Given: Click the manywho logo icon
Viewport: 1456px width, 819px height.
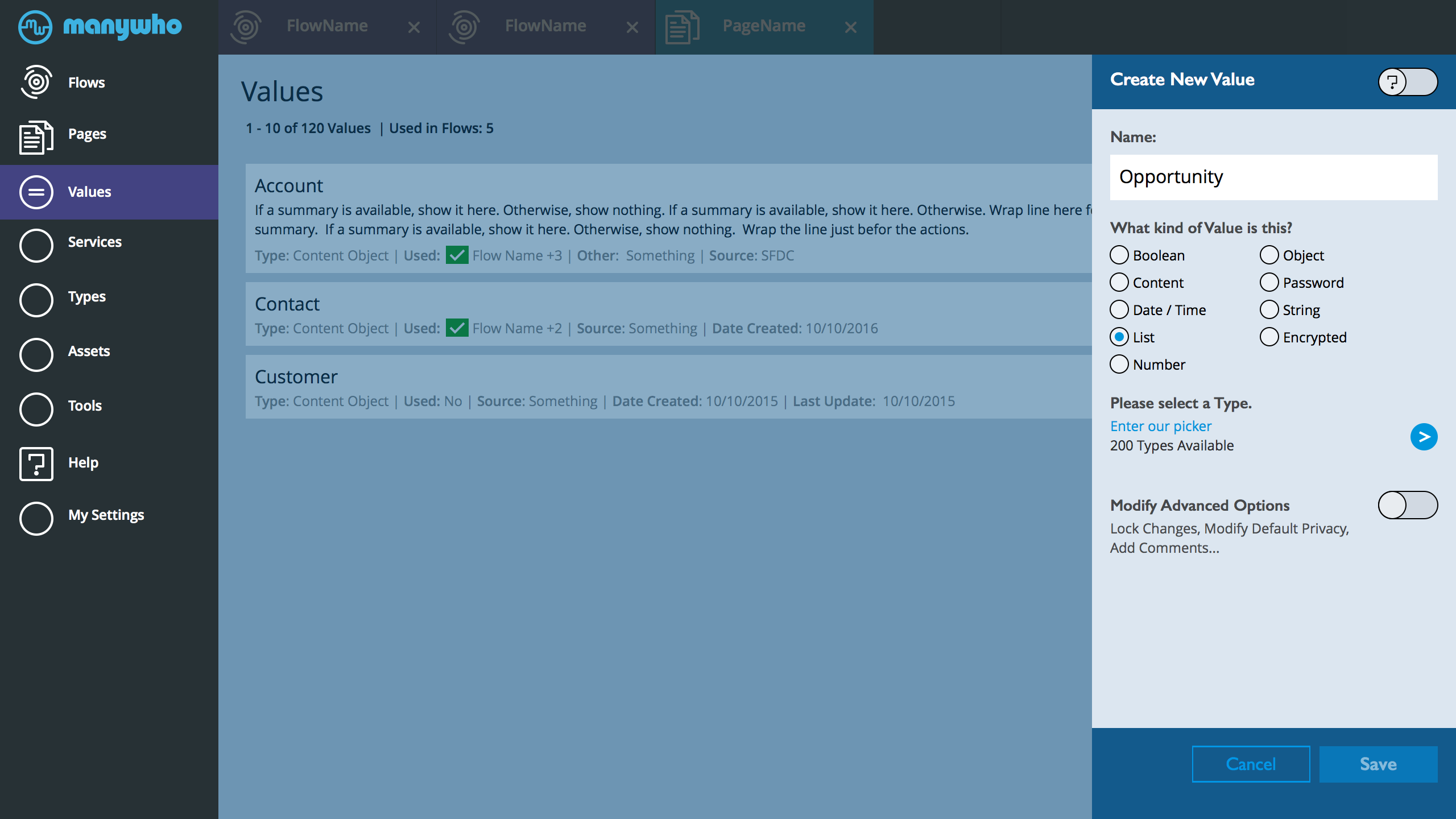Looking at the screenshot, I should [35, 26].
